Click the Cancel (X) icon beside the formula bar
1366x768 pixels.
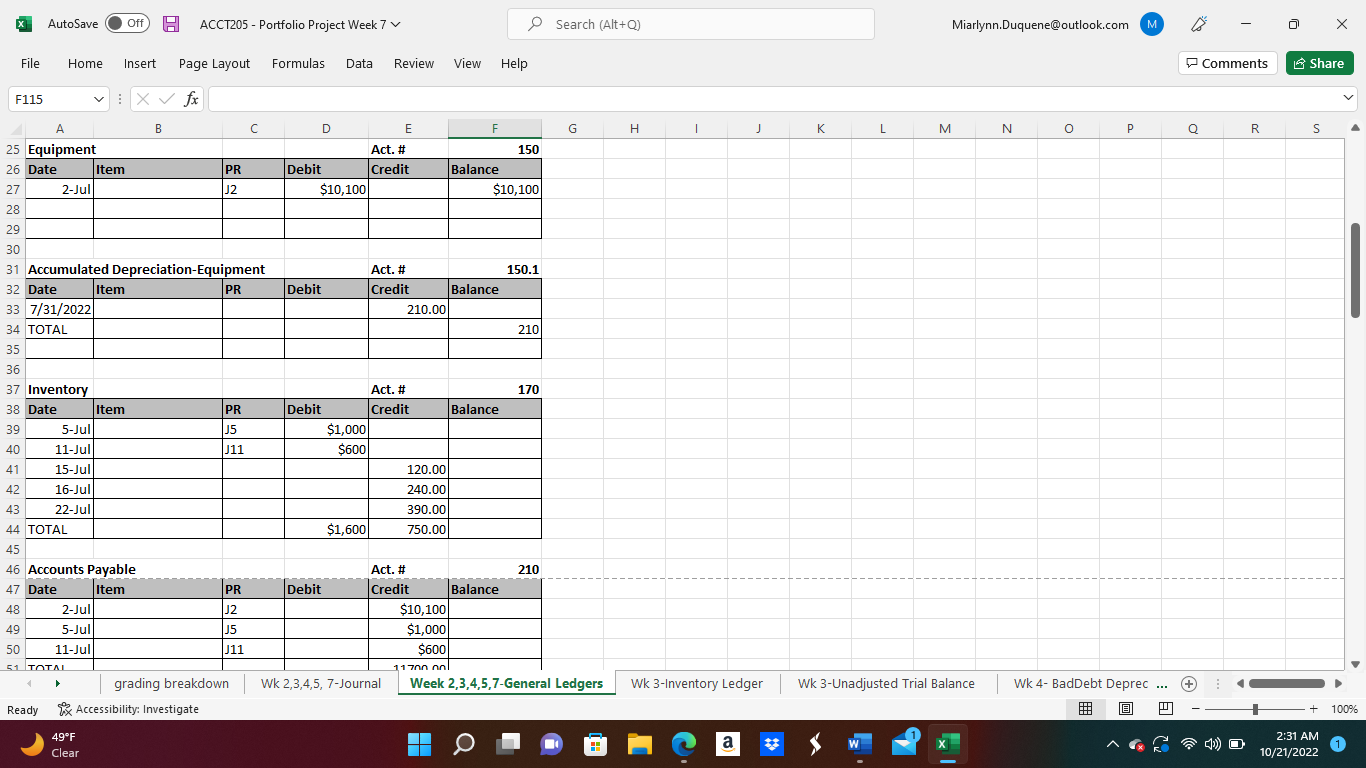(x=143, y=98)
